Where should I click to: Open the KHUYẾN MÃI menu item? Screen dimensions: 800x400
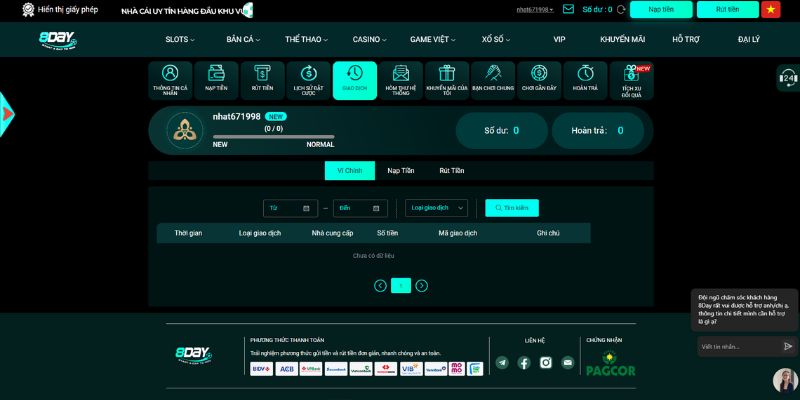coord(622,39)
